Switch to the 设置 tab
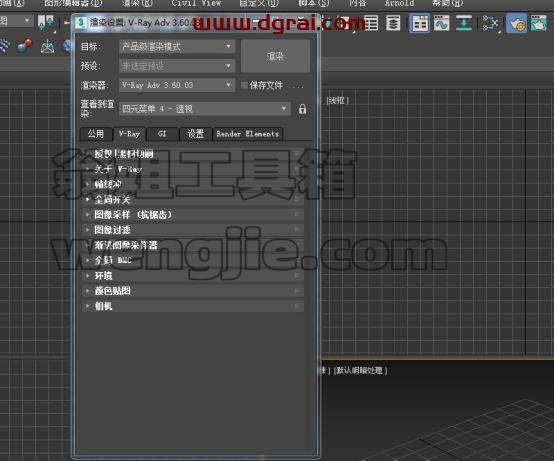The image size is (554, 461). click(x=196, y=134)
